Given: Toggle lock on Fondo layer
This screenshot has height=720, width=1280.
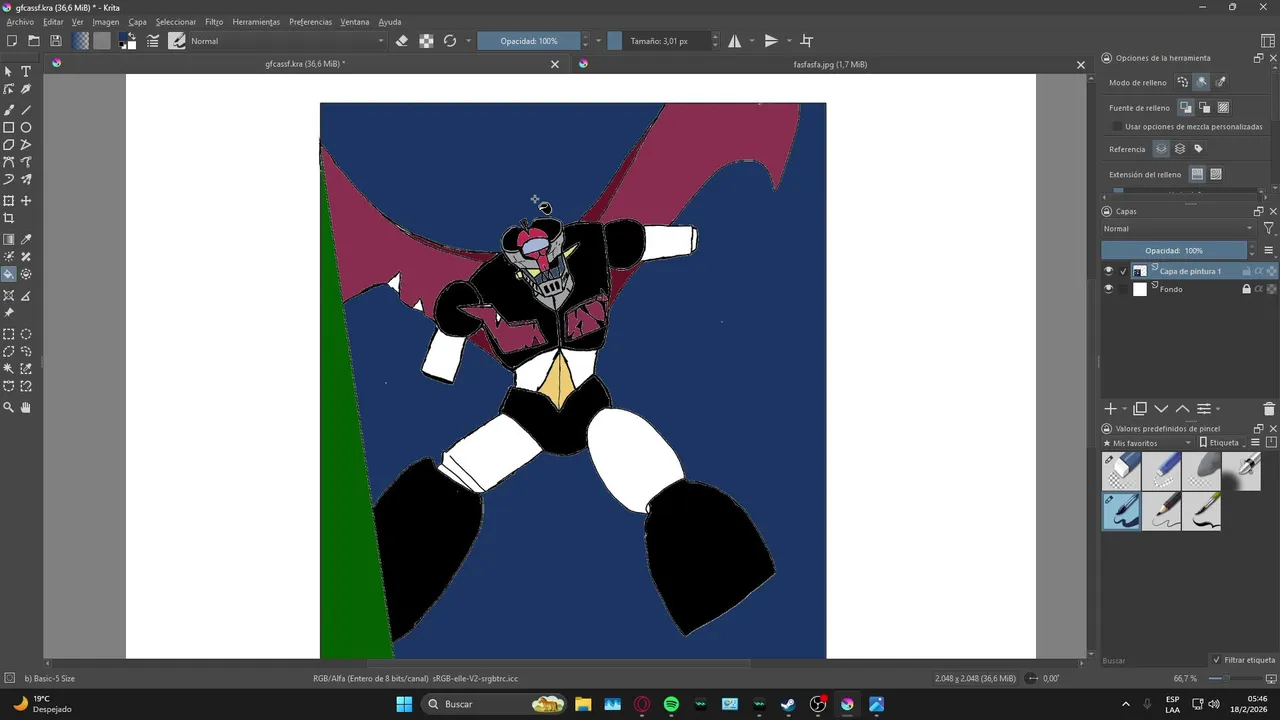Looking at the screenshot, I should (1246, 289).
